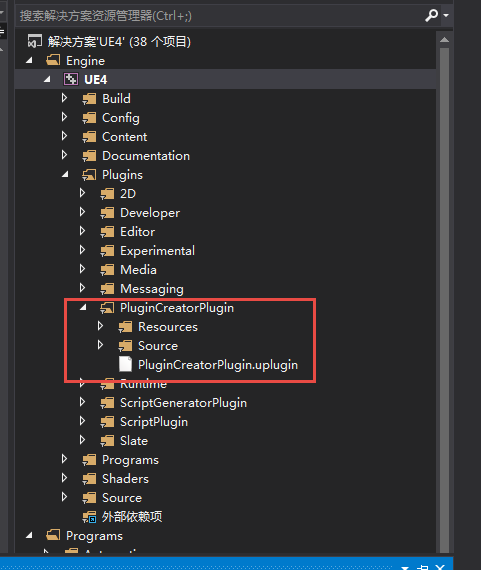
Task: Expand Source folder below Shaders
Action: coord(64,497)
